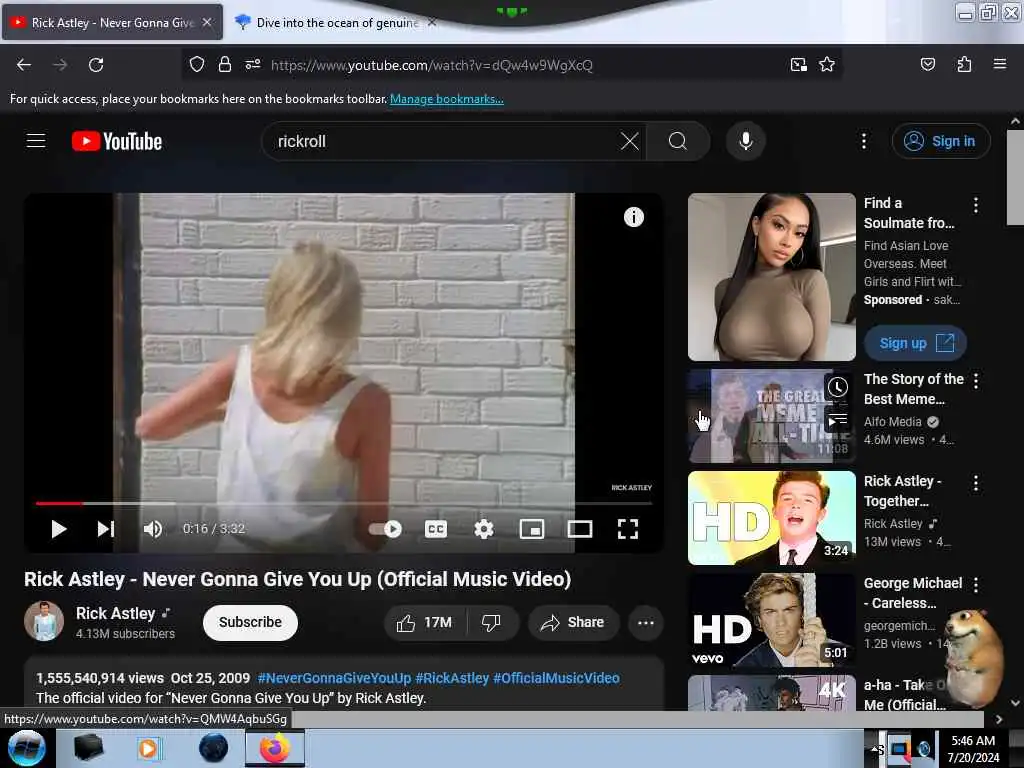Open George Michael Careless Whisper thumbnail
The width and height of the screenshot is (1024, 768).
click(x=772, y=620)
